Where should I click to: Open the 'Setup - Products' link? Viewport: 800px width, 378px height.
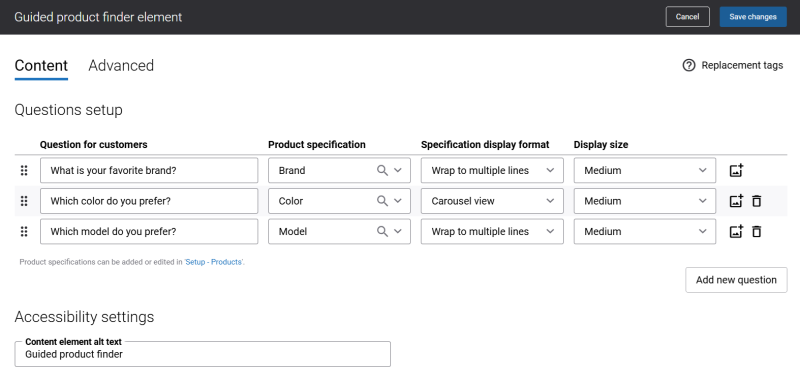click(x=213, y=262)
